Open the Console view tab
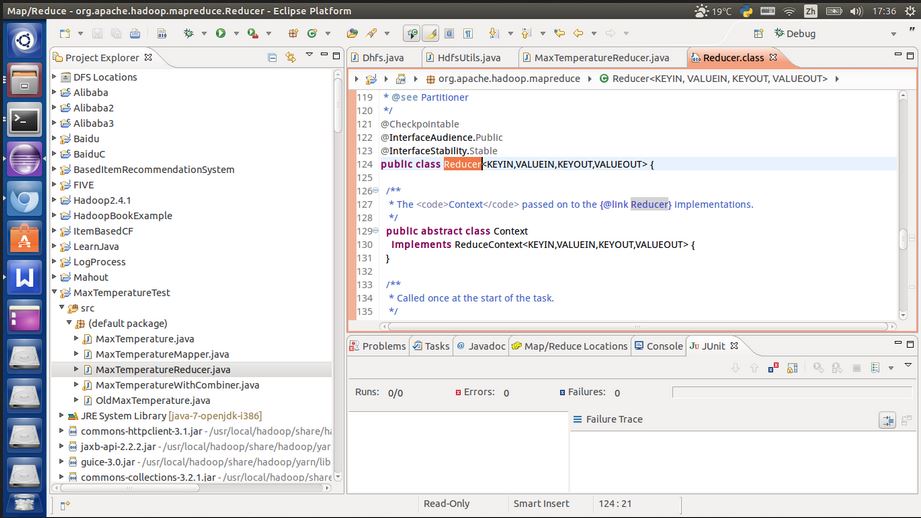Screen dimensions: 921x518 point(658,346)
